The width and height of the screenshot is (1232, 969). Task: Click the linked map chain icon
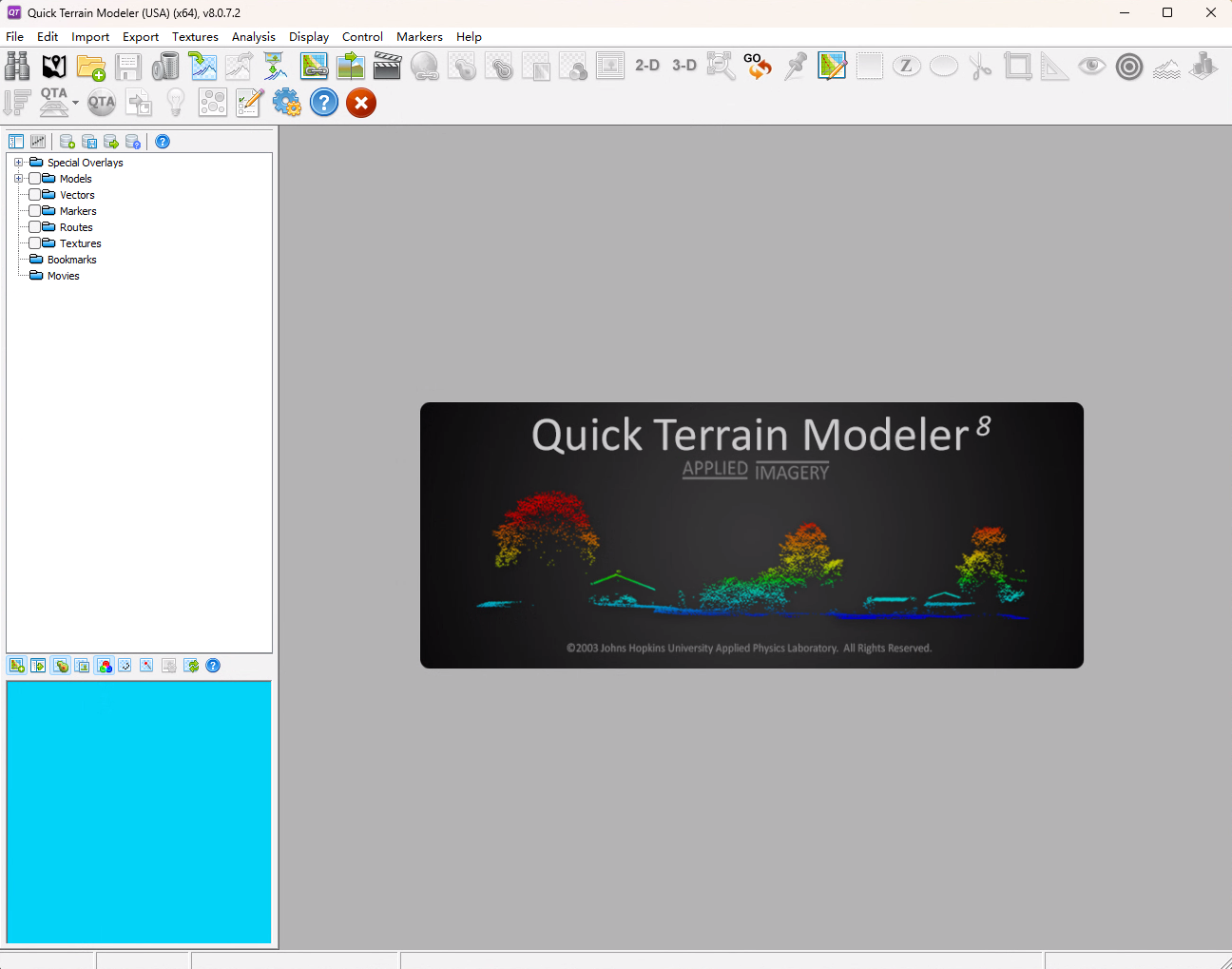click(314, 66)
